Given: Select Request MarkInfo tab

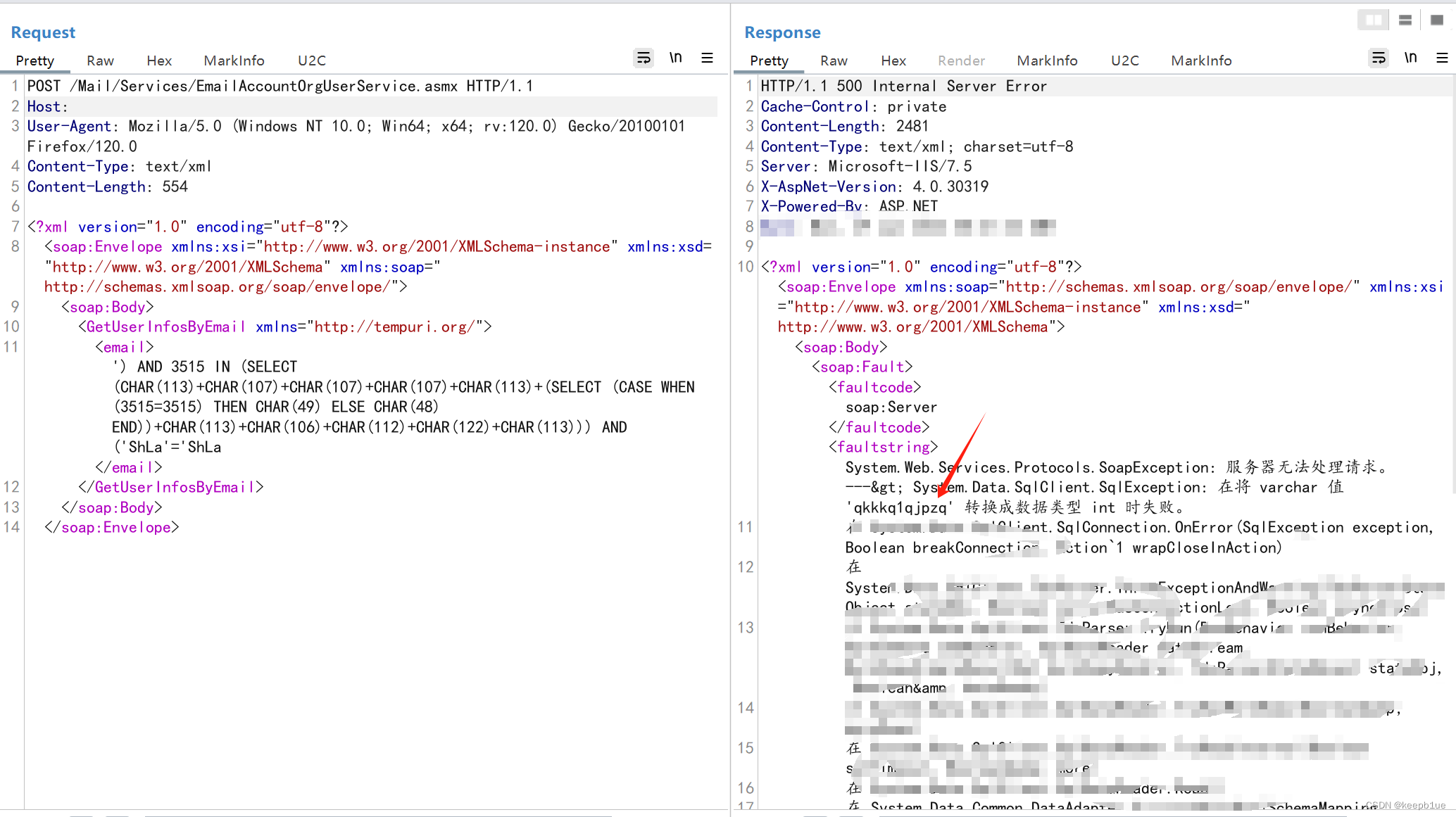Looking at the screenshot, I should click(x=234, y=61).
